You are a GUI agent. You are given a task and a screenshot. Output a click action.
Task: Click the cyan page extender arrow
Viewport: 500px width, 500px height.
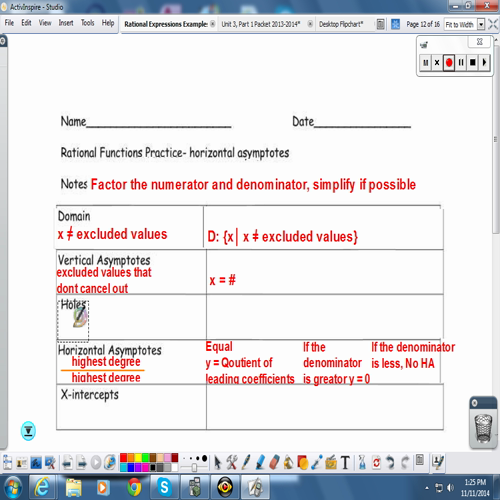pos(28,431)
